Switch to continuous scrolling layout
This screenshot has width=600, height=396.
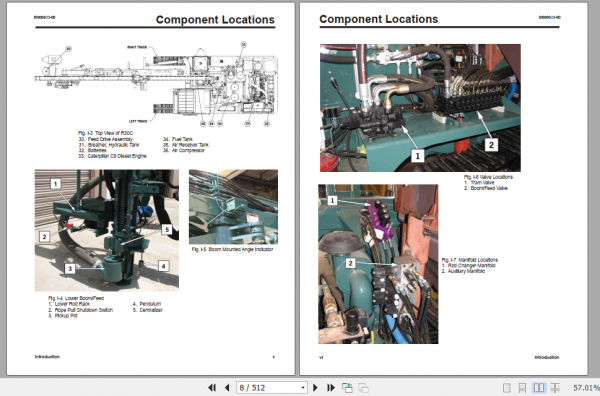coord(522,388)
